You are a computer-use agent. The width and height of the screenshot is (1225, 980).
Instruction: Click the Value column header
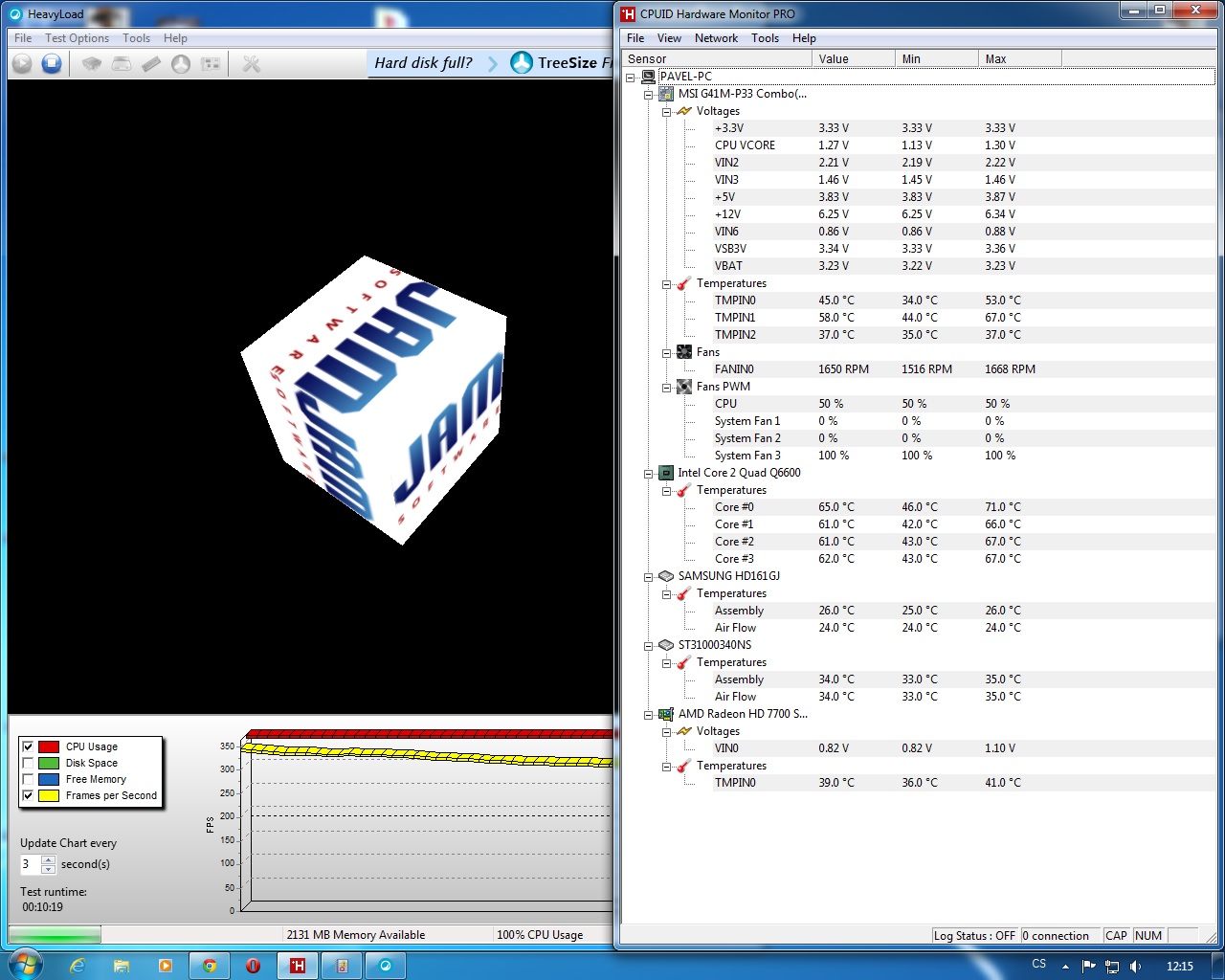coord(854,58)
